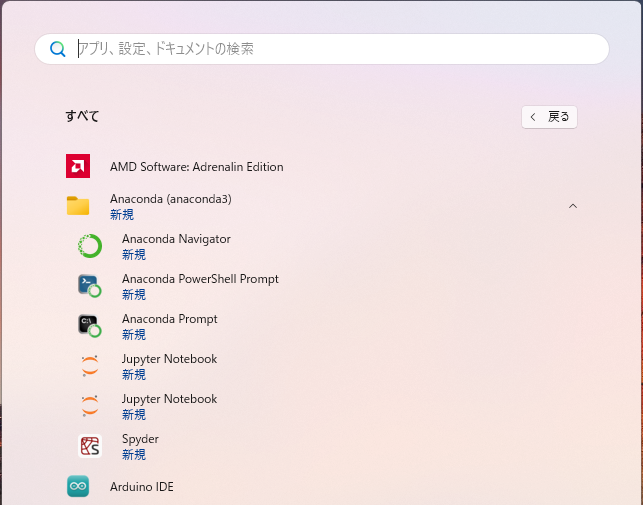Click the Spyder application icon
This screenshot has height=505, width=643.
pyautogui.click(x=90, y=446)
